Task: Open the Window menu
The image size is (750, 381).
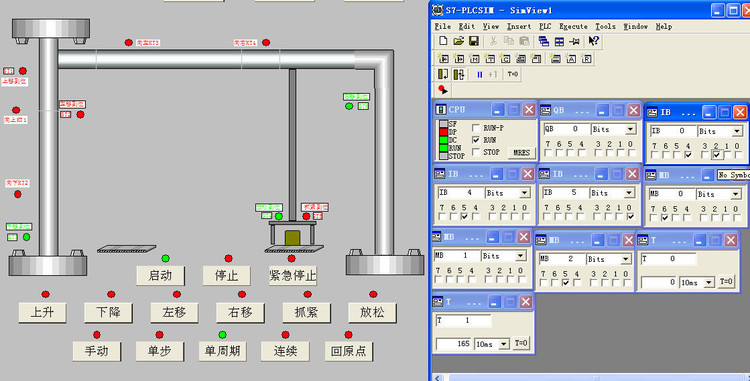Action: (x=636, y=26)
